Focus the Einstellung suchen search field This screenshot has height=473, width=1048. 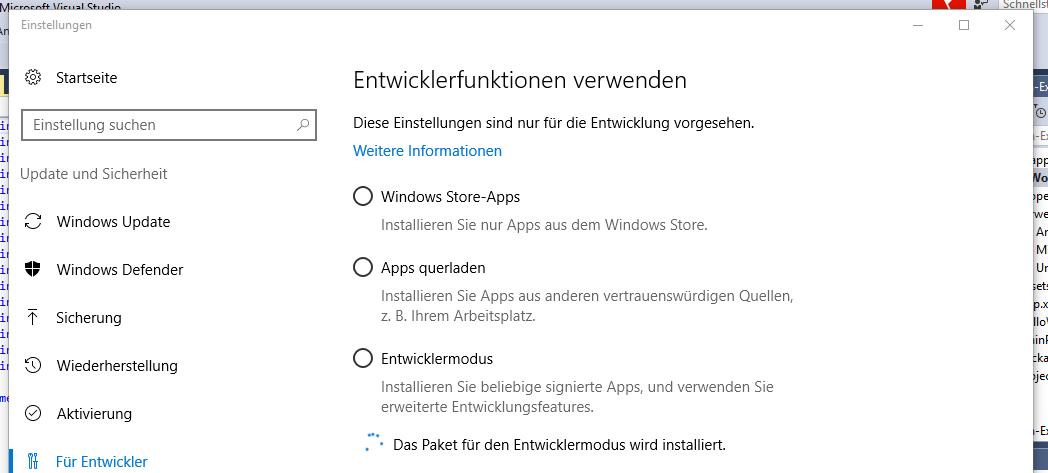click(160, 125)
